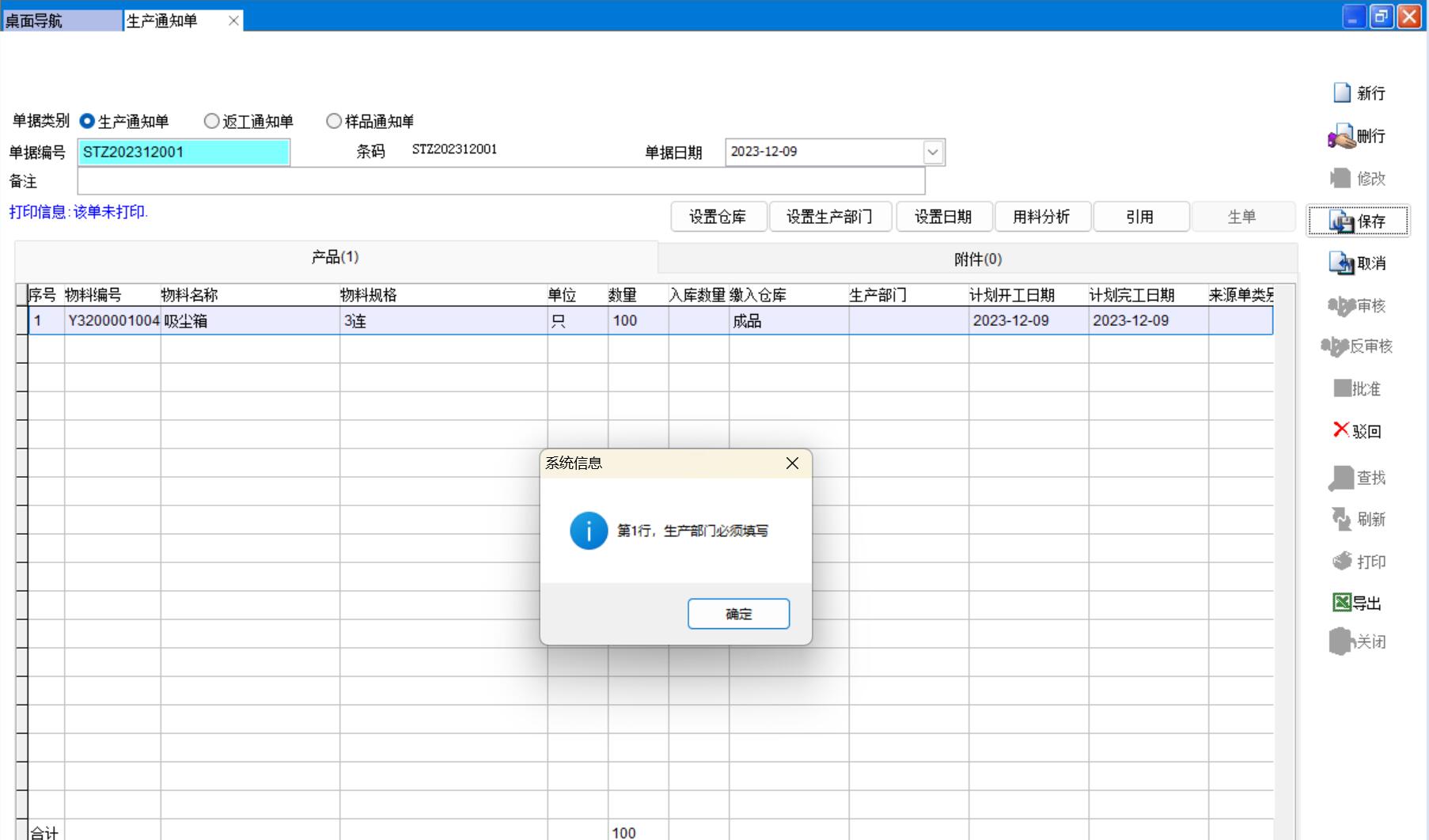This screenshot has width=1429, height=840.
Task: Click the 导出 Excel export icon
Action: [1342, 603]
